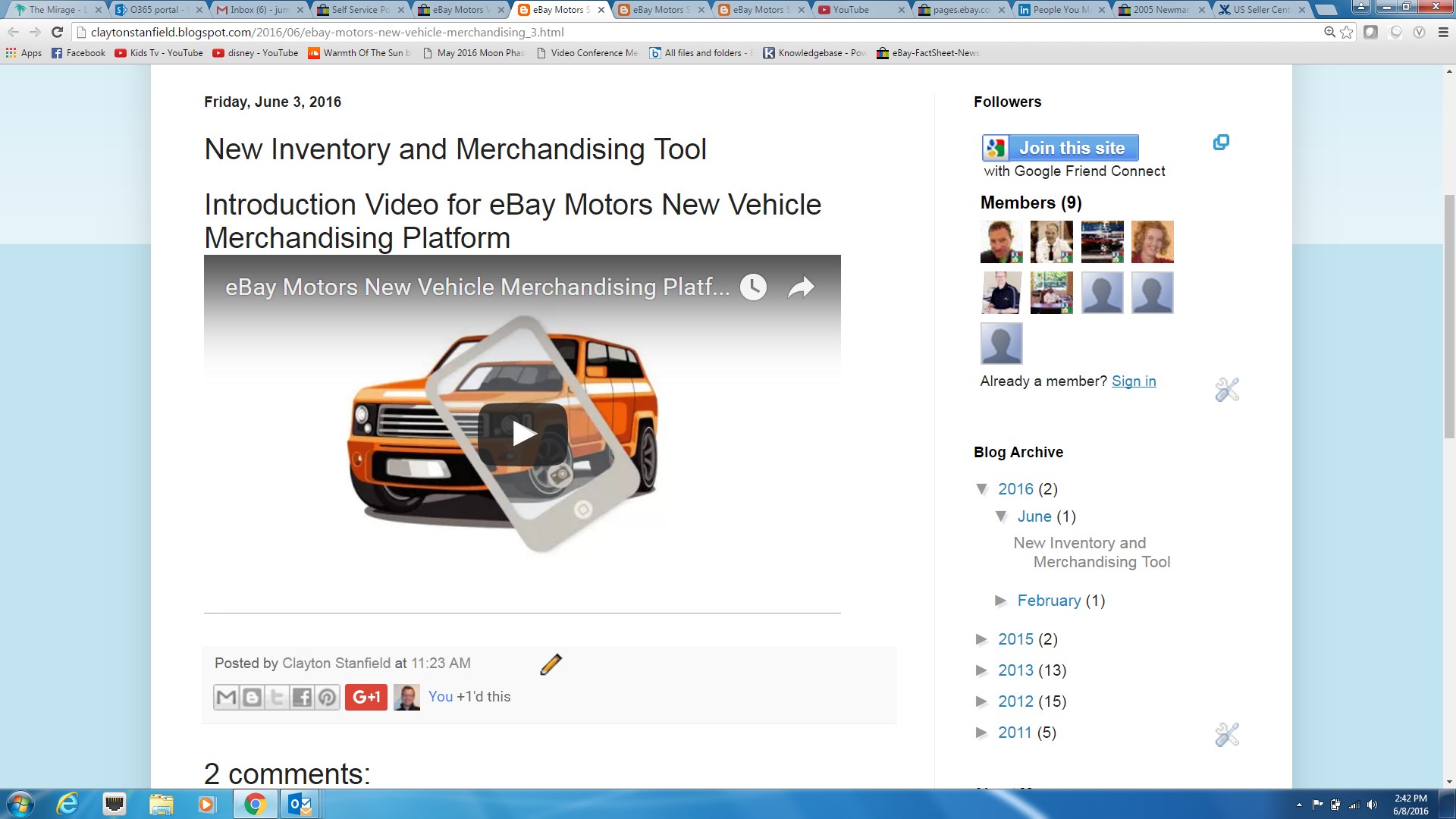Open the eBay-FactSheet-News bookmark
The image size is (1456, 819).
click(927, 53)
